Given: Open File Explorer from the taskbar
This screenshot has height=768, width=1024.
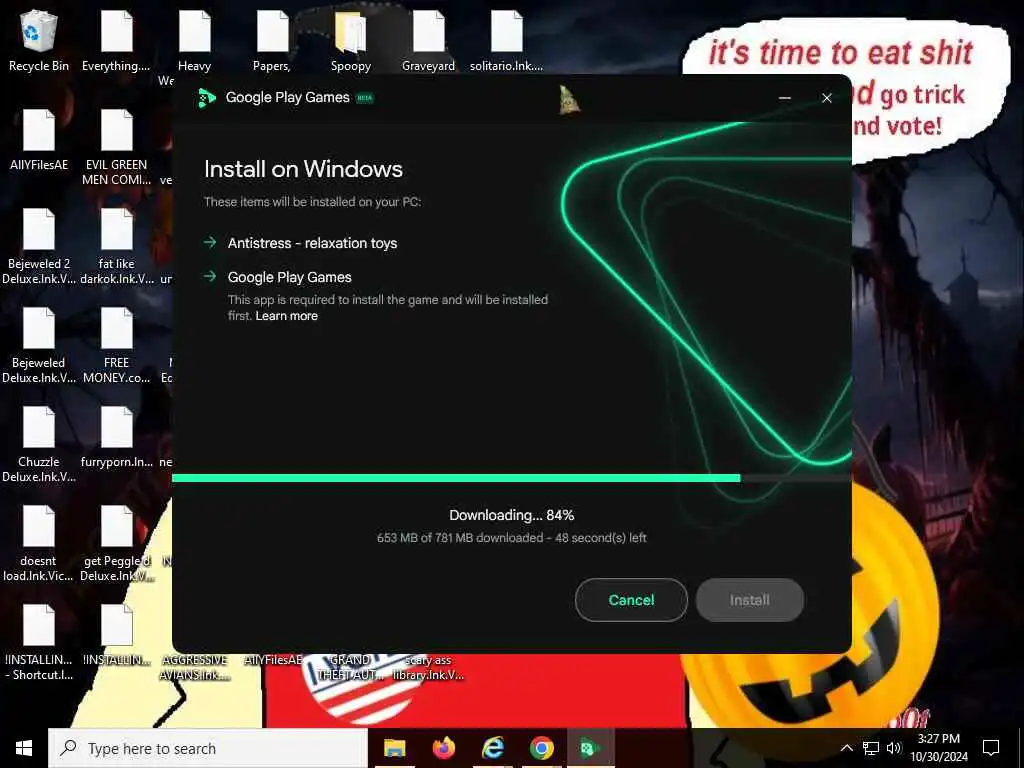Looking at the screenshot, I should [x=394, y=748].
